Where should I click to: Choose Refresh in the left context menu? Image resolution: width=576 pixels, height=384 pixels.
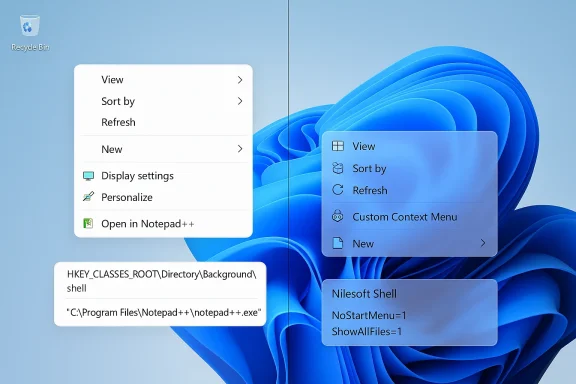click(163, 122)
